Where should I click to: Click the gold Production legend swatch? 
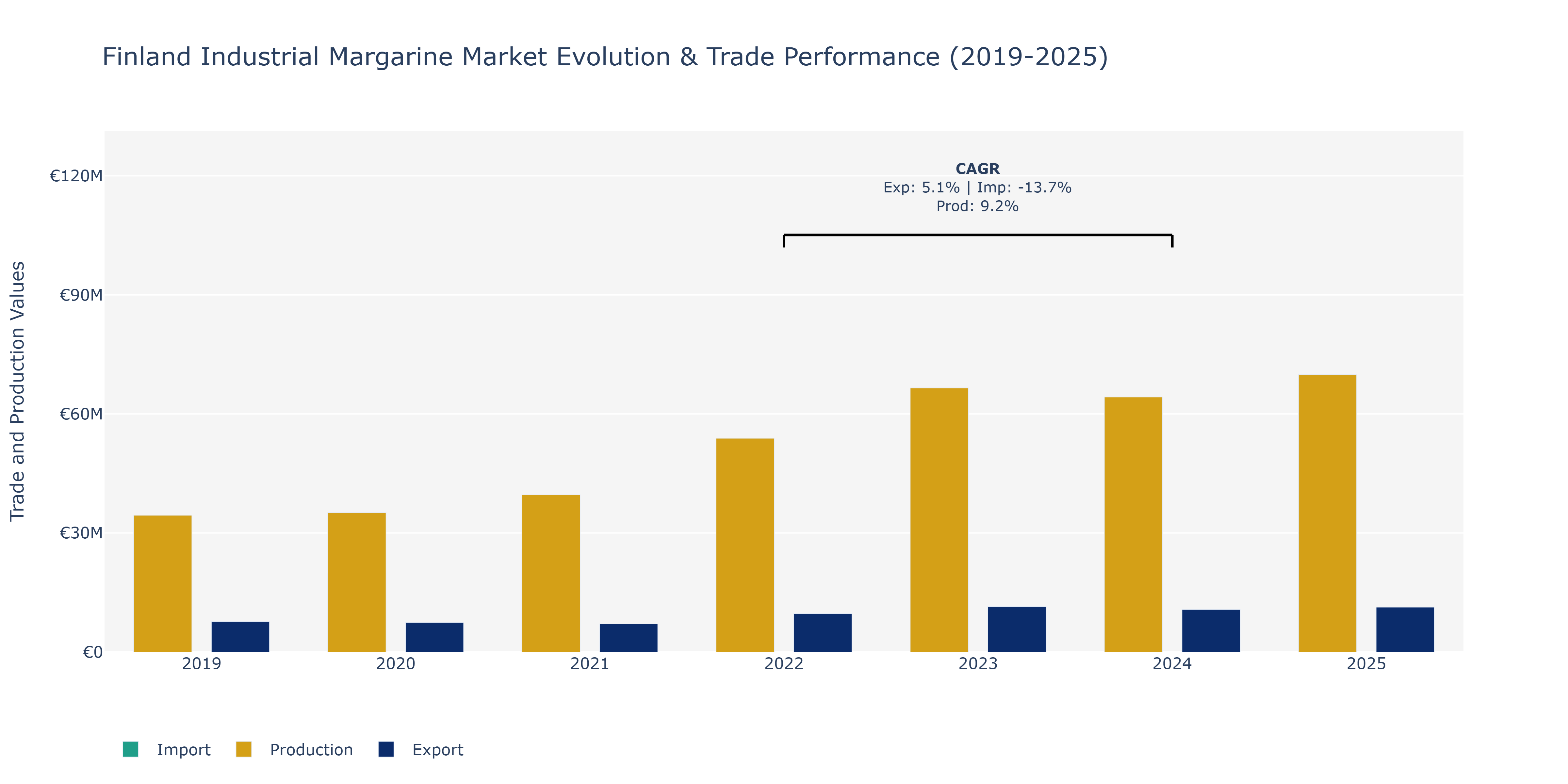click(243, 749)
